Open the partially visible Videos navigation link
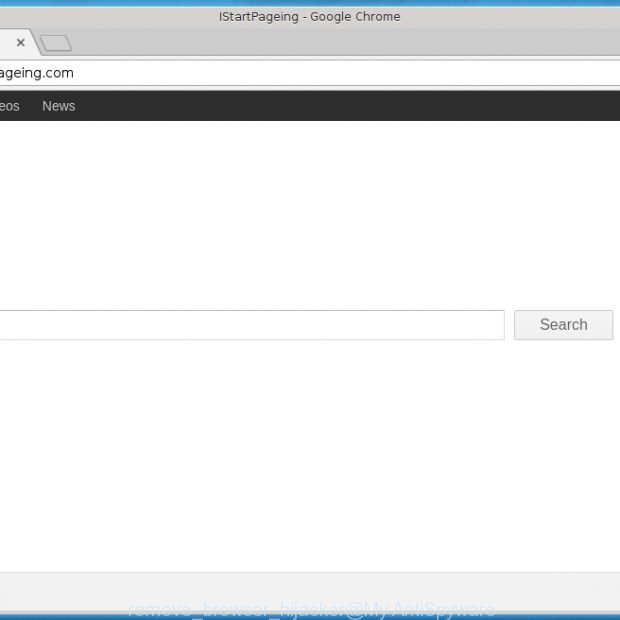 click(x=9, y=106)
